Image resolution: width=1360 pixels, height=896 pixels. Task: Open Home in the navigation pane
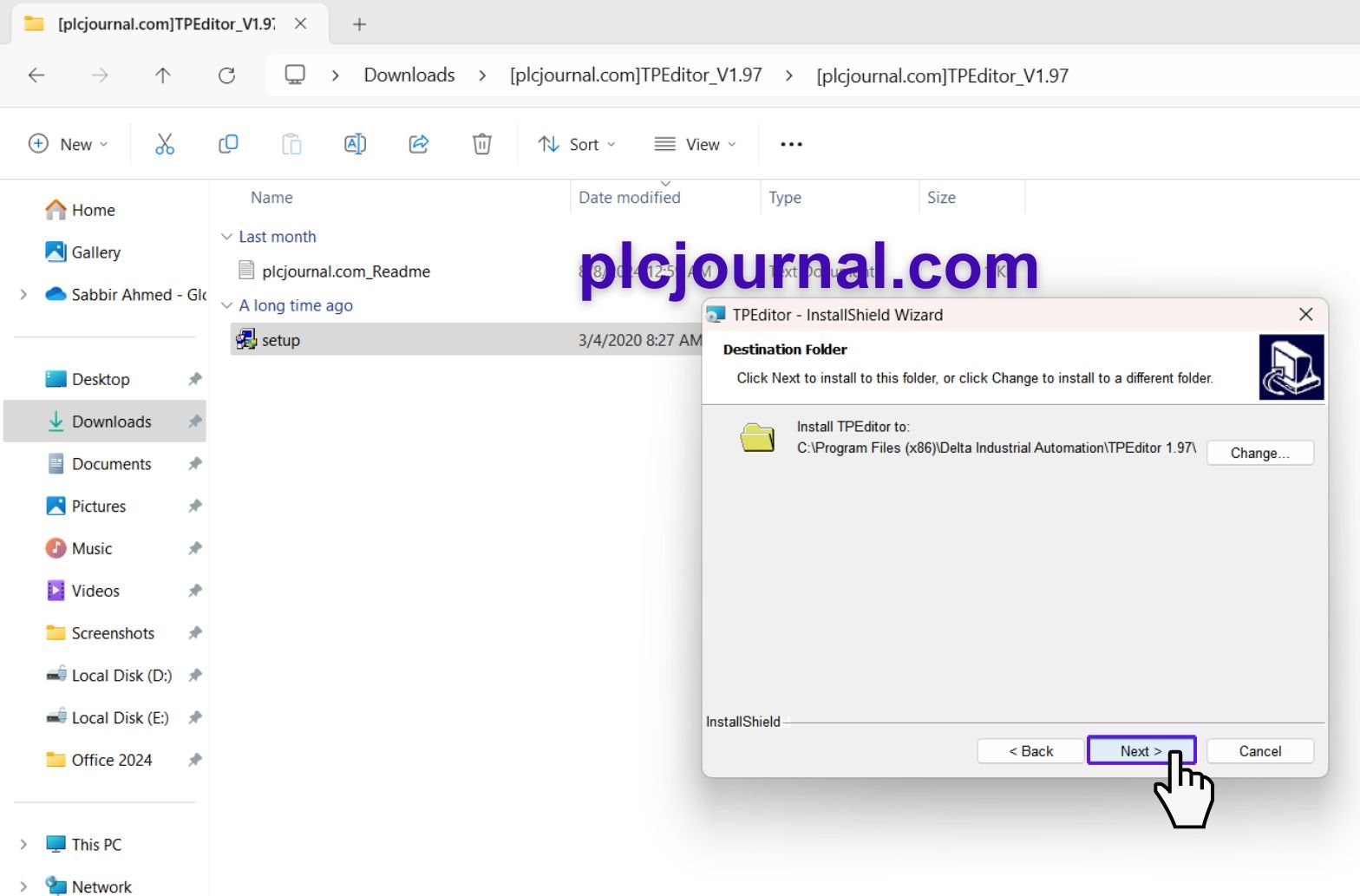click(93, 210)
